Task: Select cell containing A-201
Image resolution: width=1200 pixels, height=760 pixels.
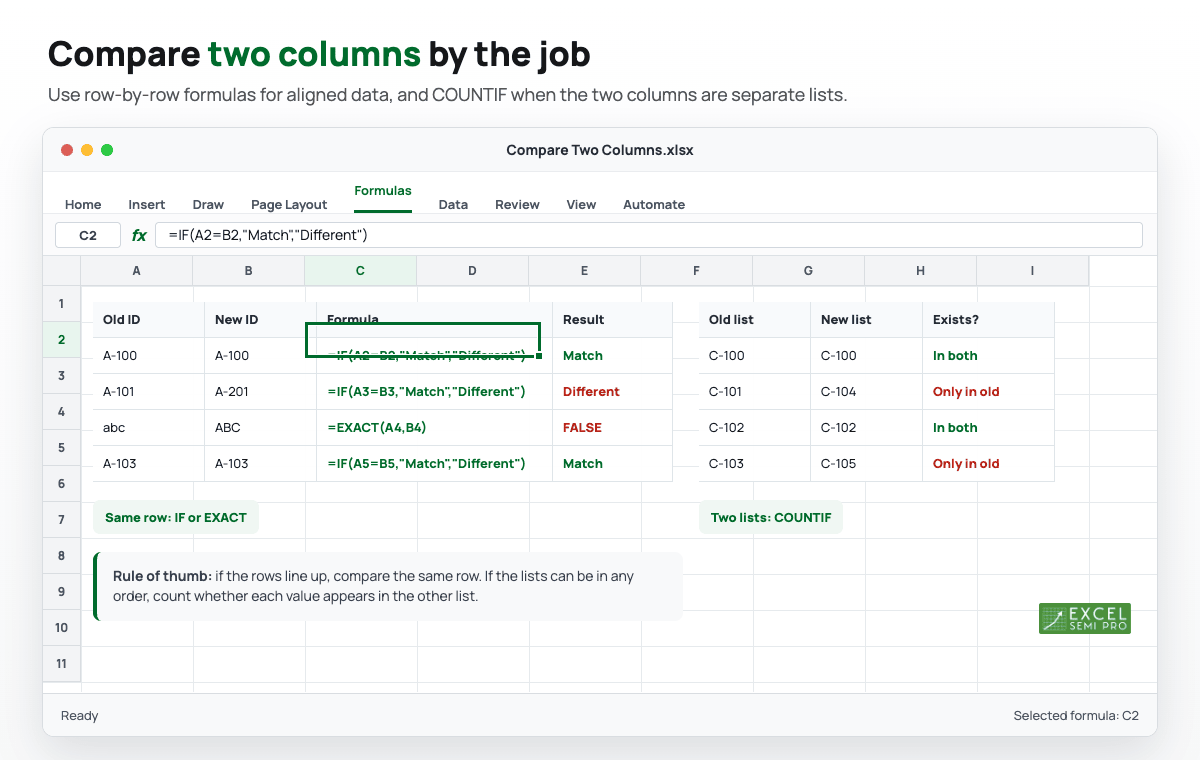Action: pyautogui.click(x=260, y=392)
